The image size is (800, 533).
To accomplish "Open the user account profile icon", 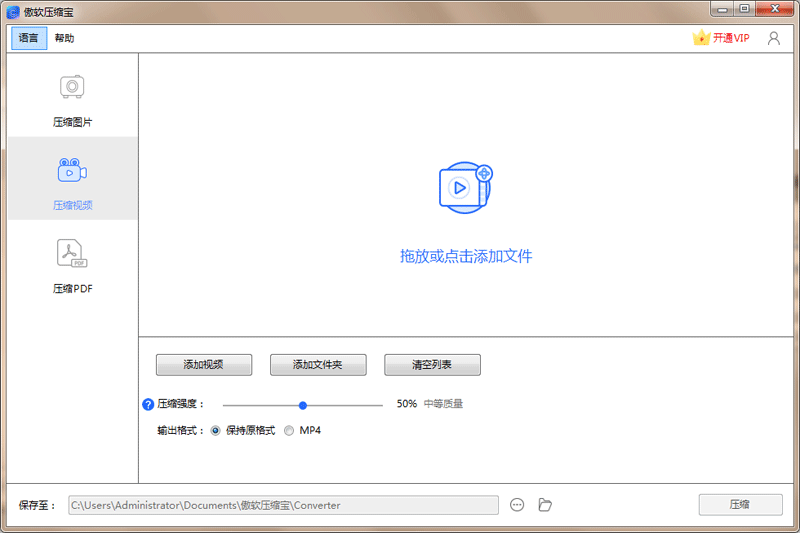I will pyautogui.click(x=773, y=38).
